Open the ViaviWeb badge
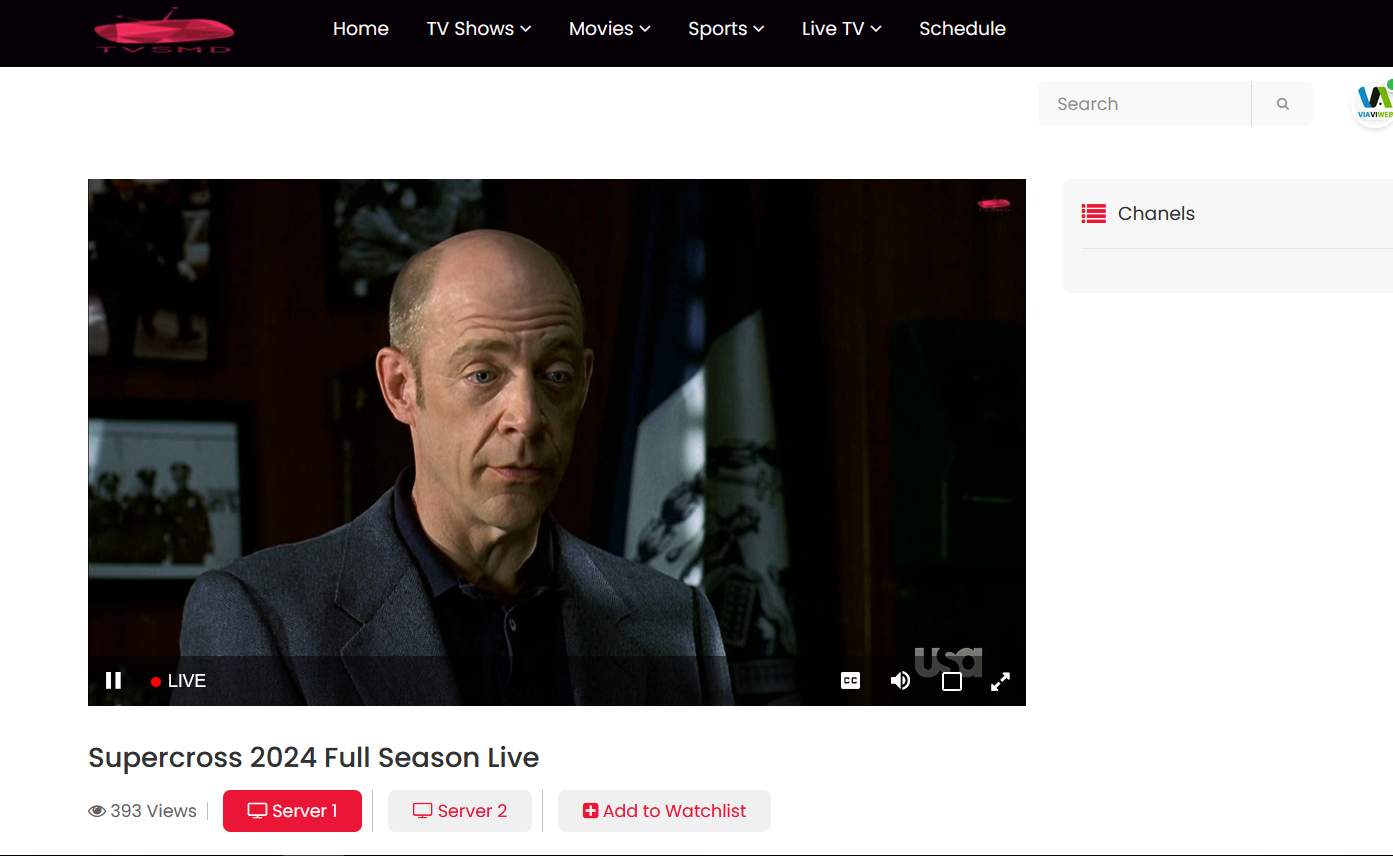Viewport: 1393px width, 856px height. (1374, 104)
